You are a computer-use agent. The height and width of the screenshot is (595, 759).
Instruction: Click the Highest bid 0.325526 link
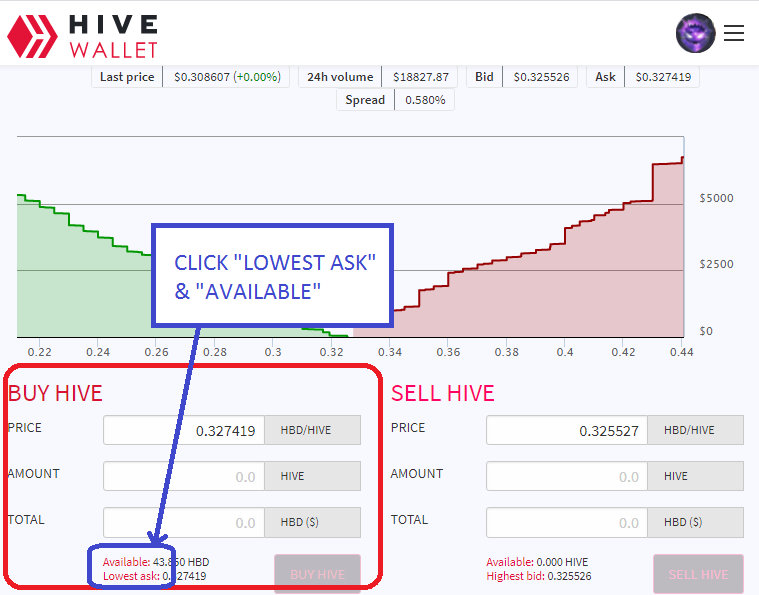tap(539, 576)
